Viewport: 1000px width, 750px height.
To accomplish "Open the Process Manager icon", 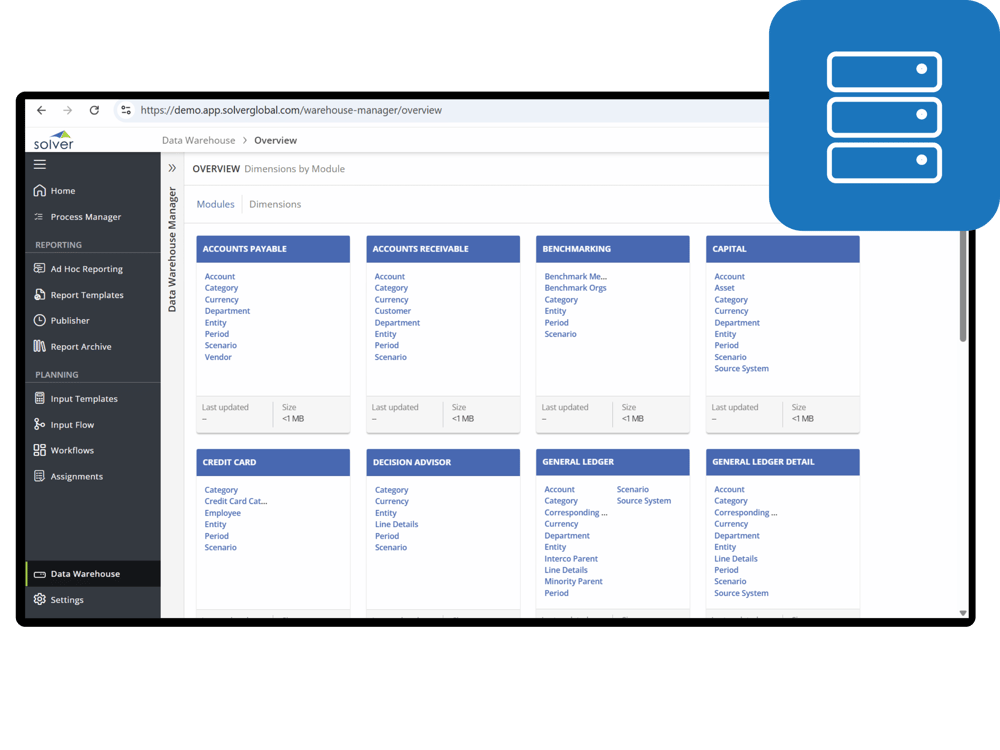I will 37,216.
